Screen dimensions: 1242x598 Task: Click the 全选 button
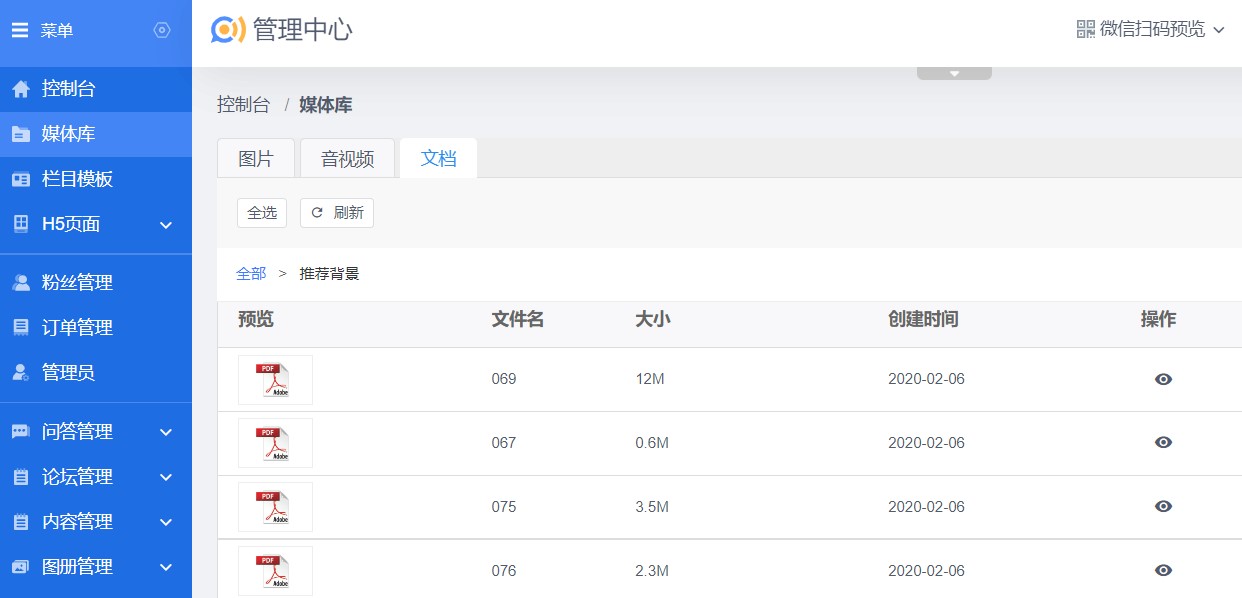click(x=262, y=213)
